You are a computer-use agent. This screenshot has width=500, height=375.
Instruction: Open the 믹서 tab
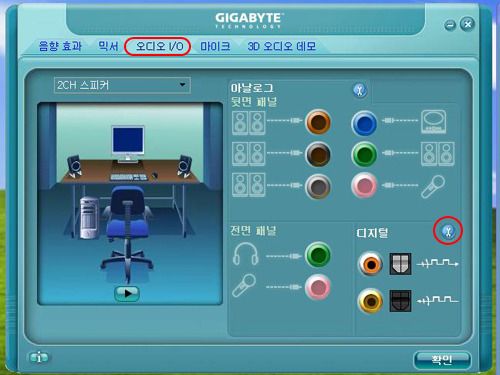tap(108, 46)
